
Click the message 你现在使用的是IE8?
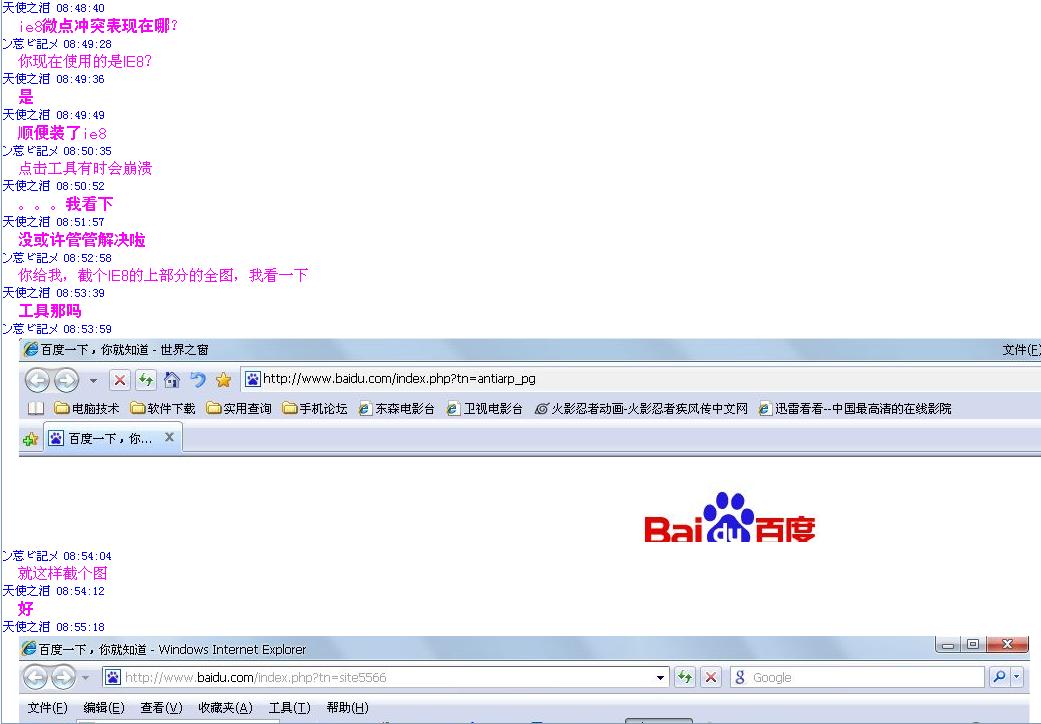(85, 62)
